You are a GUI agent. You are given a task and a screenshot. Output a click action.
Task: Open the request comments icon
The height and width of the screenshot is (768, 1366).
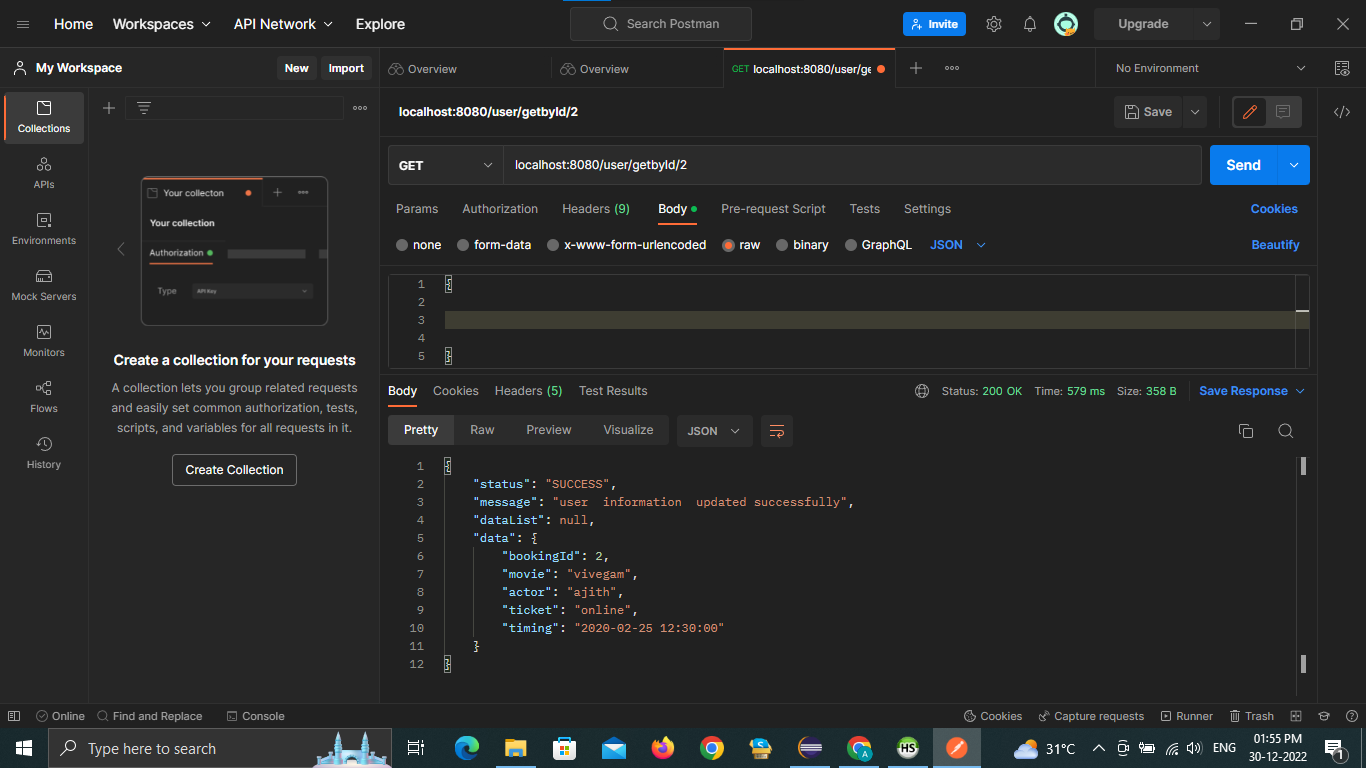pyautogui.click(x=1283, y=112)
